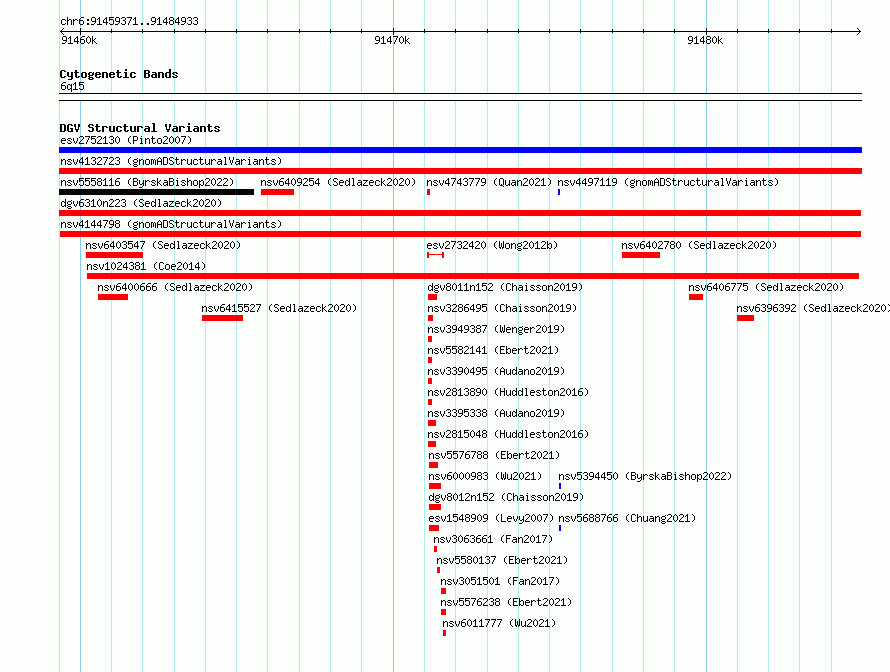Image resolution: width=890 pixels, height=672 pixels.
Task: Open nsv3063661 (Fan2017) variant
Action: pos(493,539)
